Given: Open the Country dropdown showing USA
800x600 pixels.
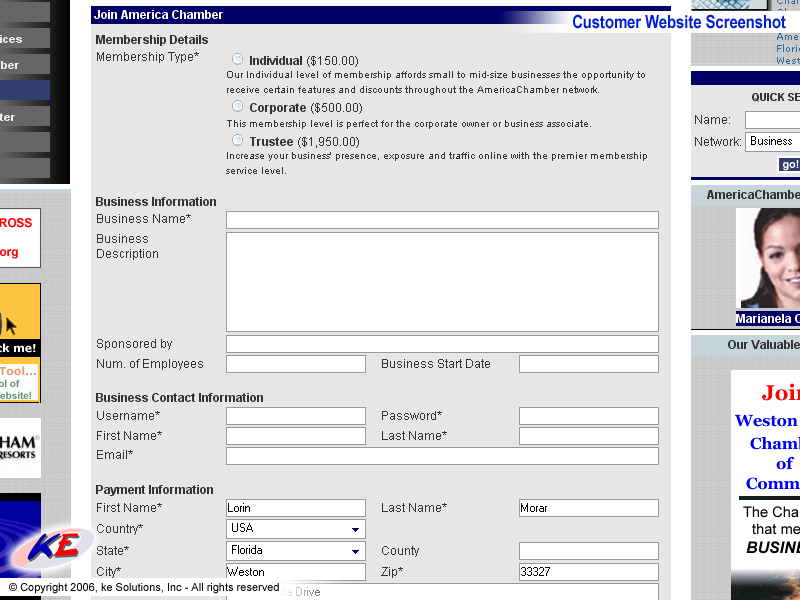Looking at the screenshot, I should [296, 529].
